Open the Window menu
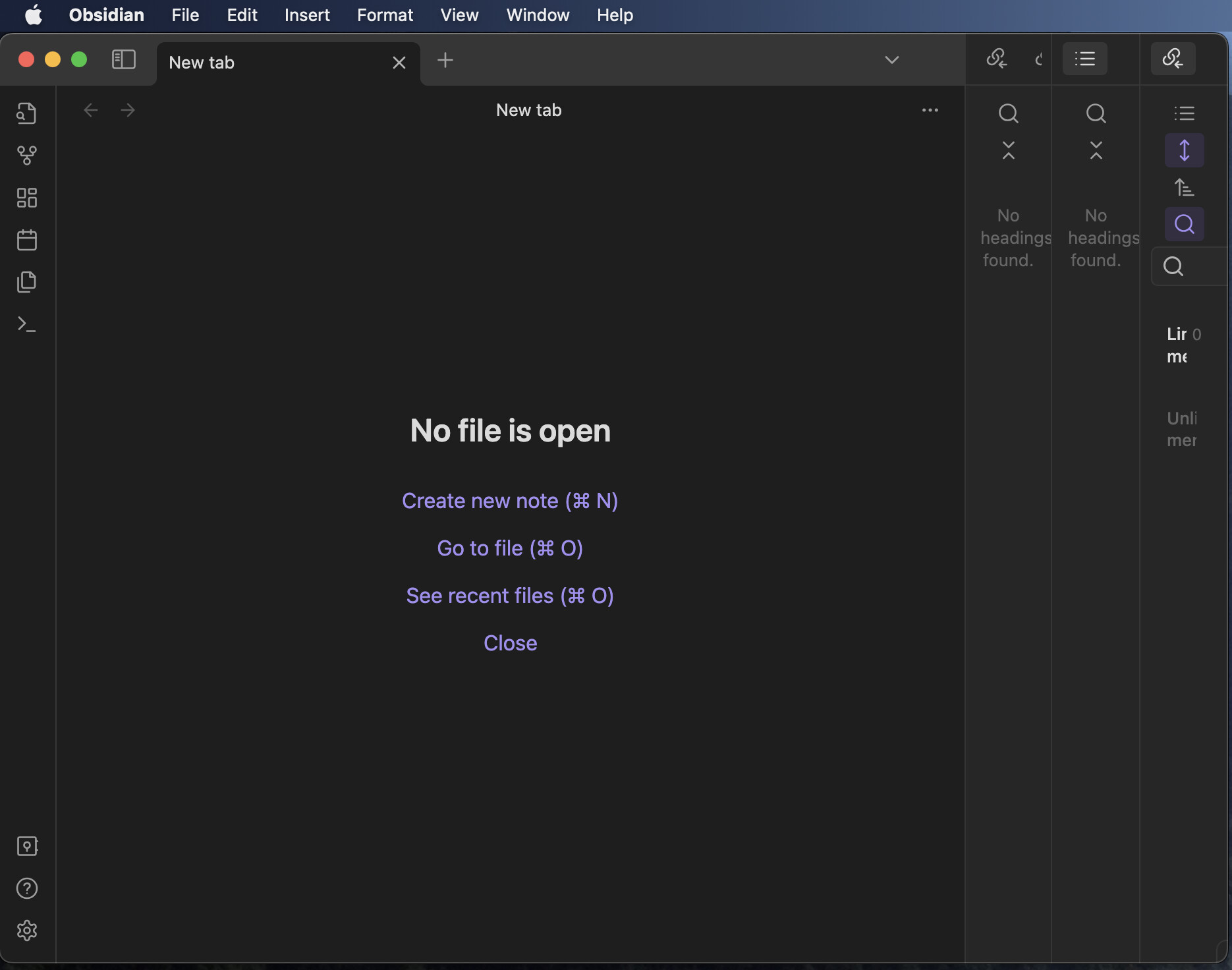Screen dimensions: 1232x970 pos(538,14)
